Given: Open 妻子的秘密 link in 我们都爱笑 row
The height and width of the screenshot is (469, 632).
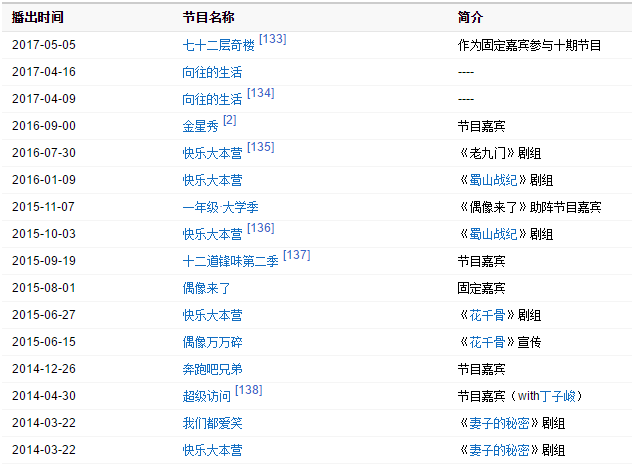Looking at the screenshot, I should pyautogui.click(x=499, y=423).
